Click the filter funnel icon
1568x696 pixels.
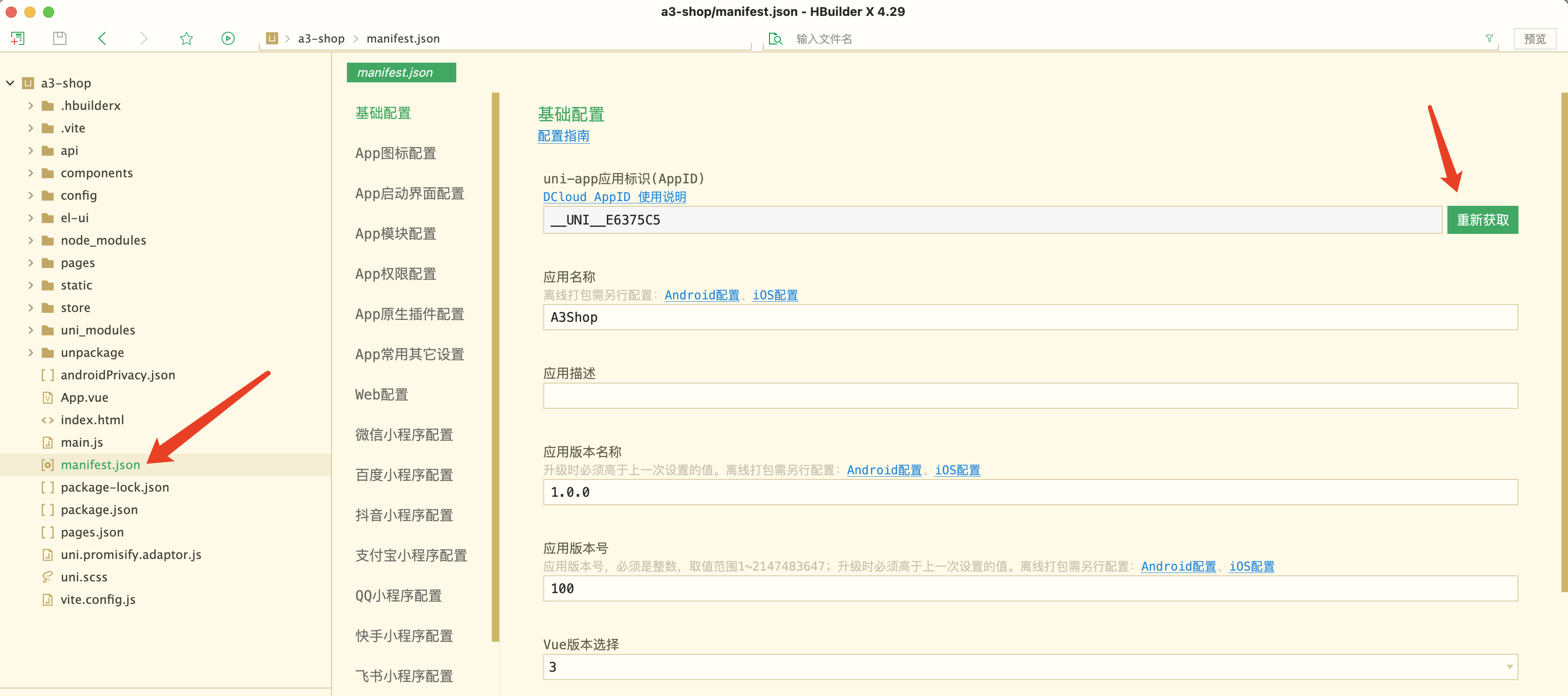[x=1489, y=38]
